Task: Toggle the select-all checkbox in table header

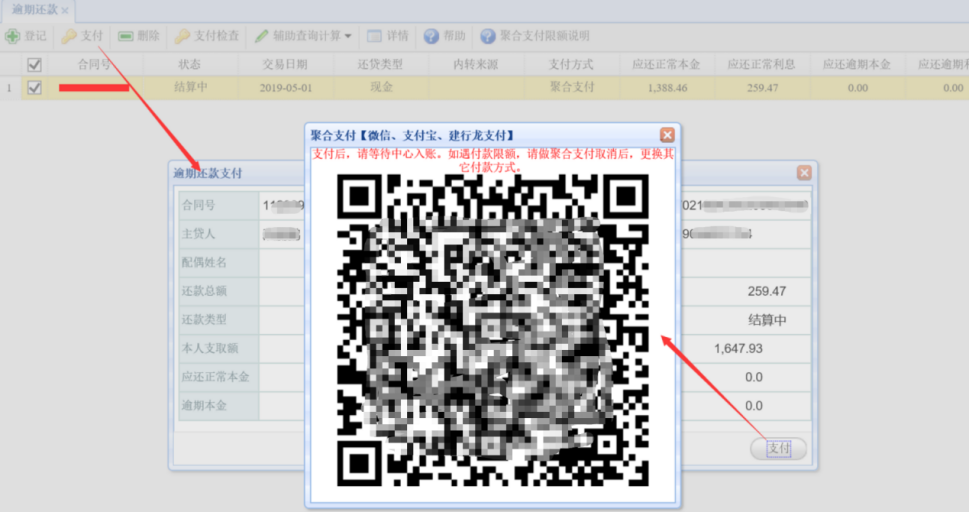Action: click(x=35, y=64)
